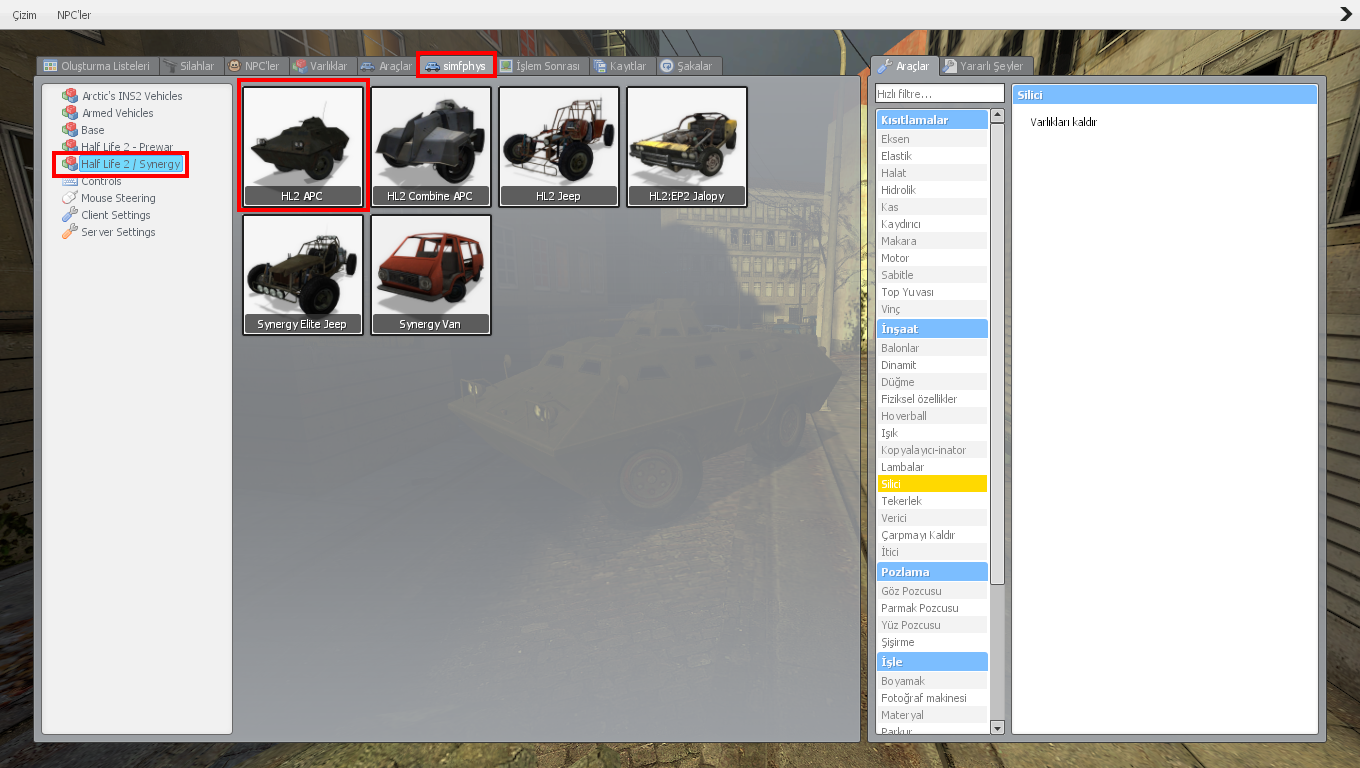The image size is (1360, 768).
Task: Select the Hidrolik tool
Action: tap(932, 190)
